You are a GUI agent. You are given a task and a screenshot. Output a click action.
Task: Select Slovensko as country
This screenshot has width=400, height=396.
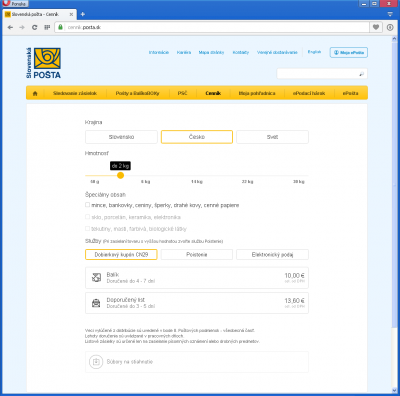[x=121, y=137]
